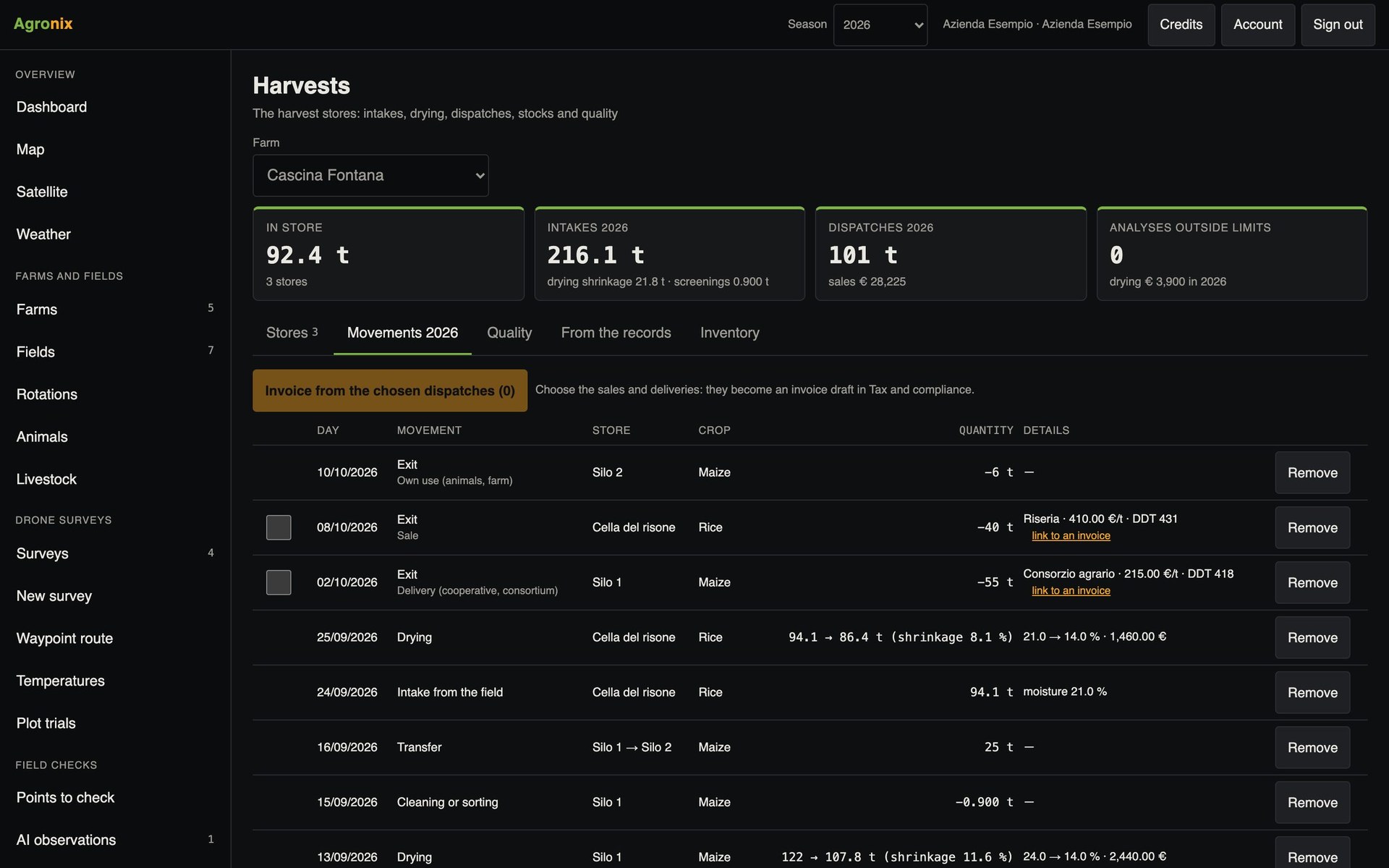The height and width of the screenshot is (868, 1389).
Task: Open the Account page
Action: [1257, 25]
